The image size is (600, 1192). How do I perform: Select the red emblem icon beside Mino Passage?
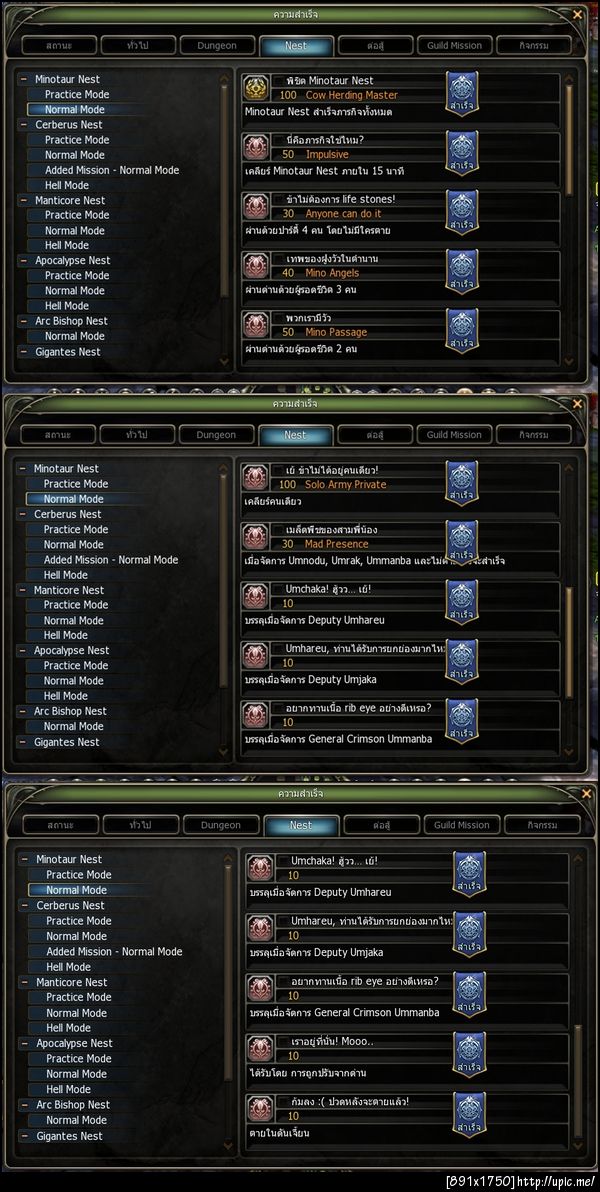[x=255, y=325]
